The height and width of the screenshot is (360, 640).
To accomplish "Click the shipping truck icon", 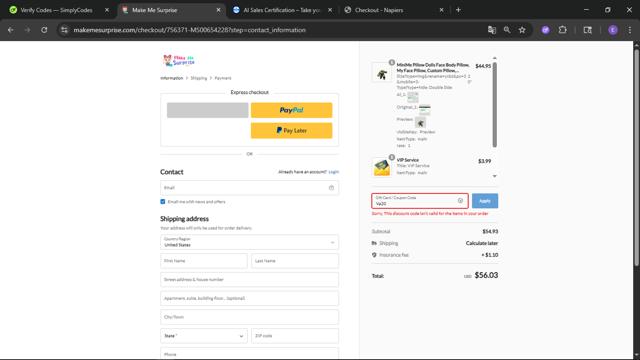I will tap(374, 243).
